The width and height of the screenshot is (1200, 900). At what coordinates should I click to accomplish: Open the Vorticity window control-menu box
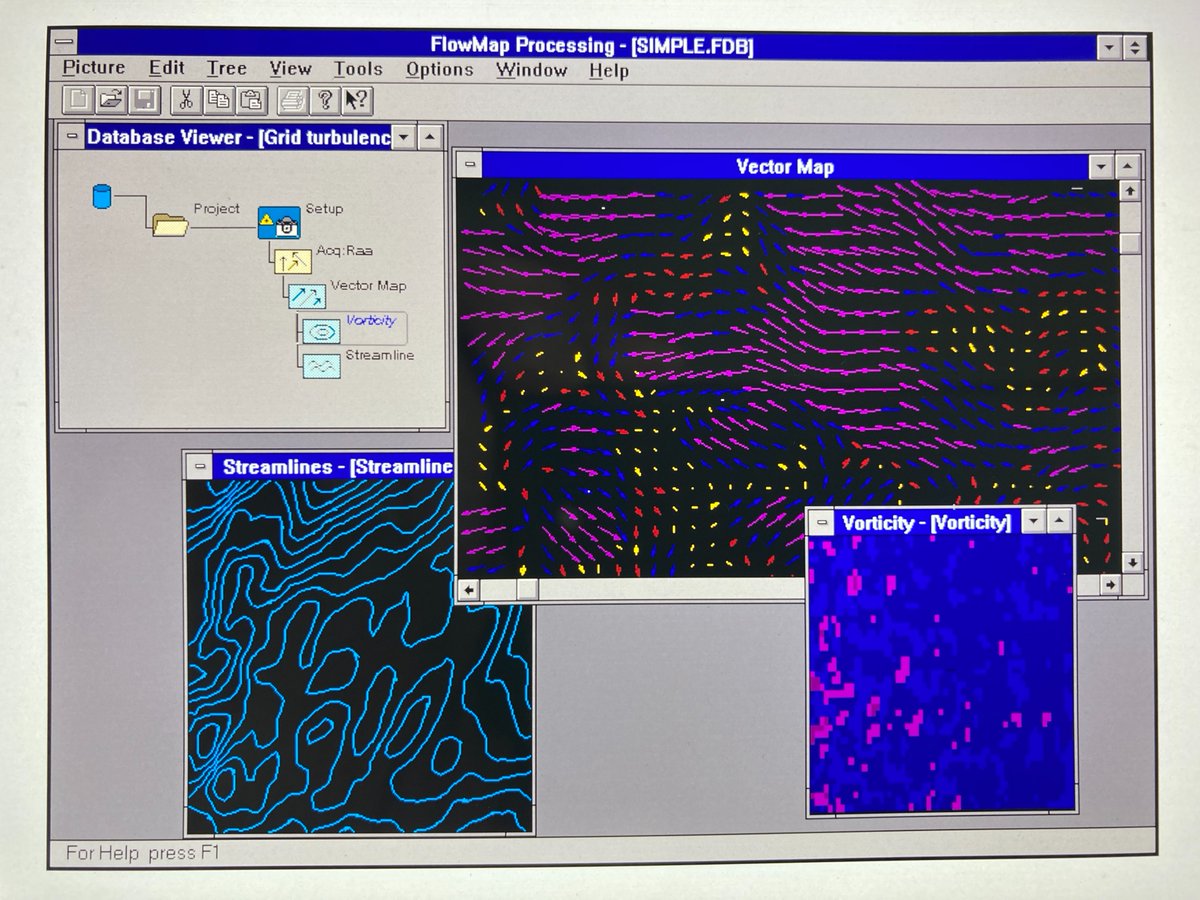point(823,522)
